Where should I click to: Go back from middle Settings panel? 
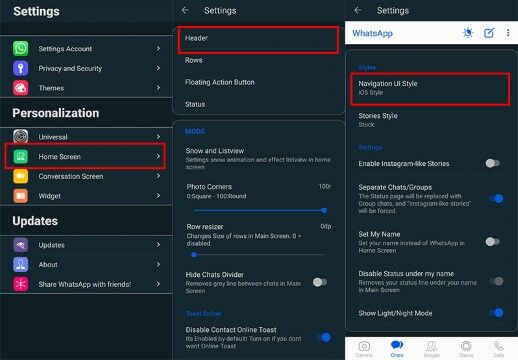click(185, 10)
